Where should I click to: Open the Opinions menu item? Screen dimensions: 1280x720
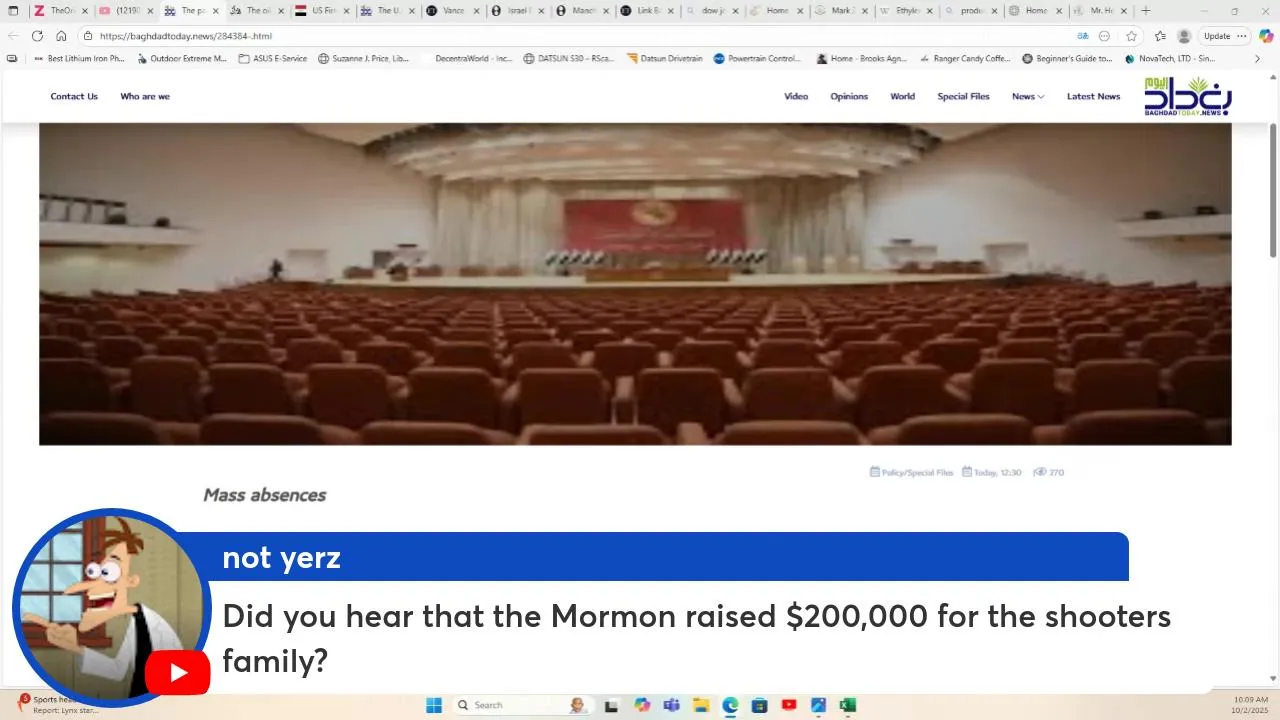tap(849, 97)
